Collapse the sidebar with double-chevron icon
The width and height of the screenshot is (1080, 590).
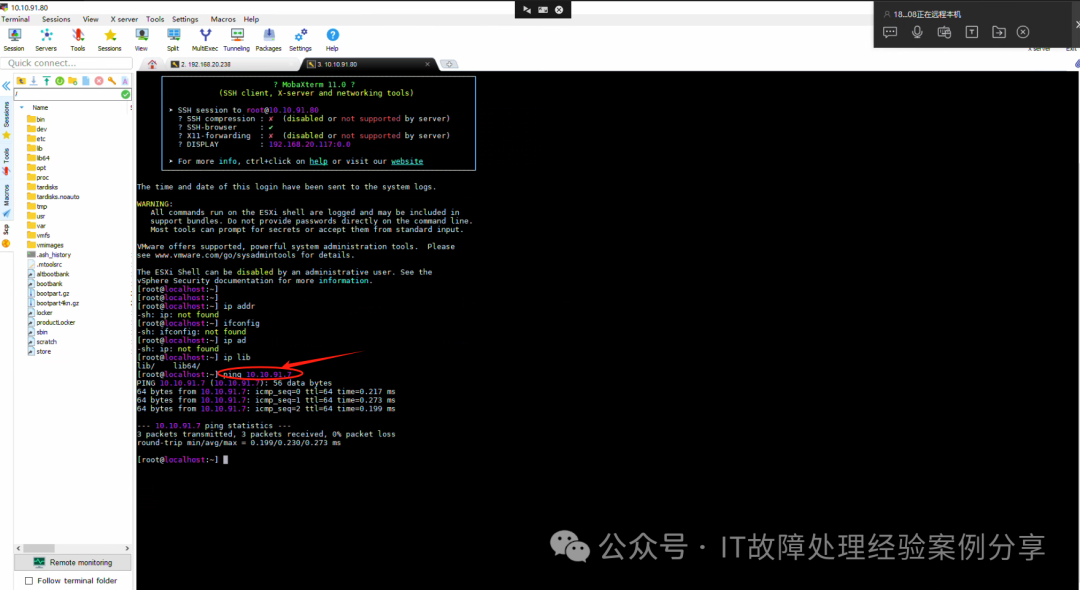click(6, 86)
